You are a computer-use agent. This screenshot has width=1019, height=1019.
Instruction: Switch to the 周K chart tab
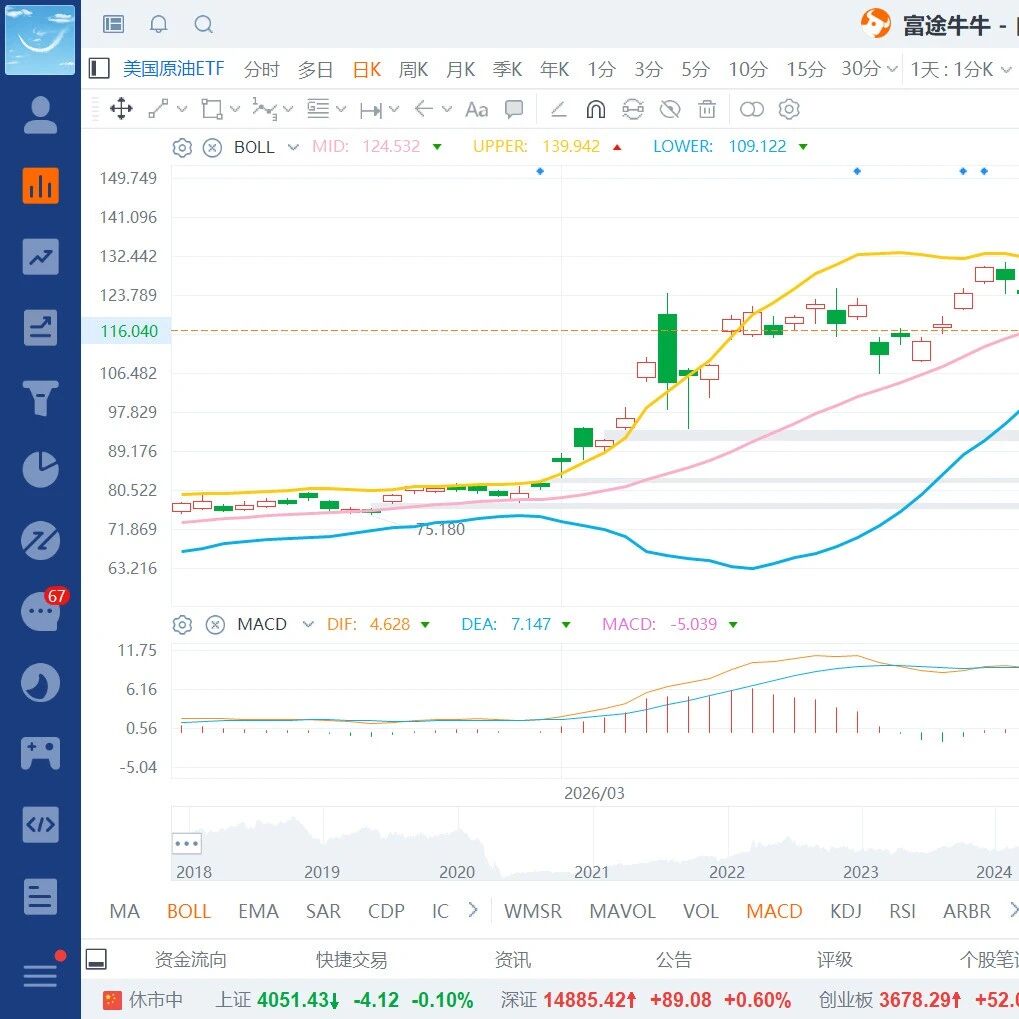(x=413, y=69)
